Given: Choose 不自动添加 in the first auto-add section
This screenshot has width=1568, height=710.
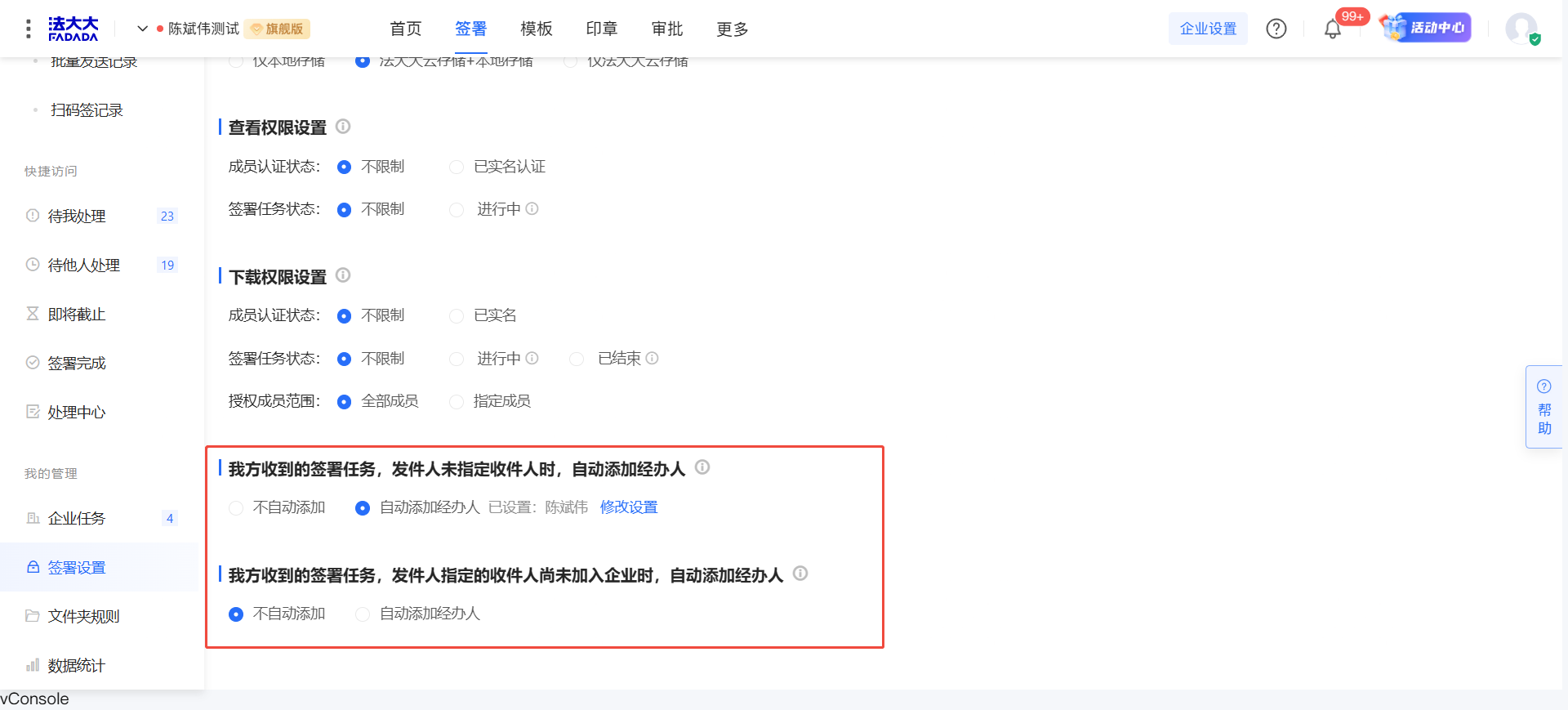Looking at the screenshot, I should tap(236, 508).
